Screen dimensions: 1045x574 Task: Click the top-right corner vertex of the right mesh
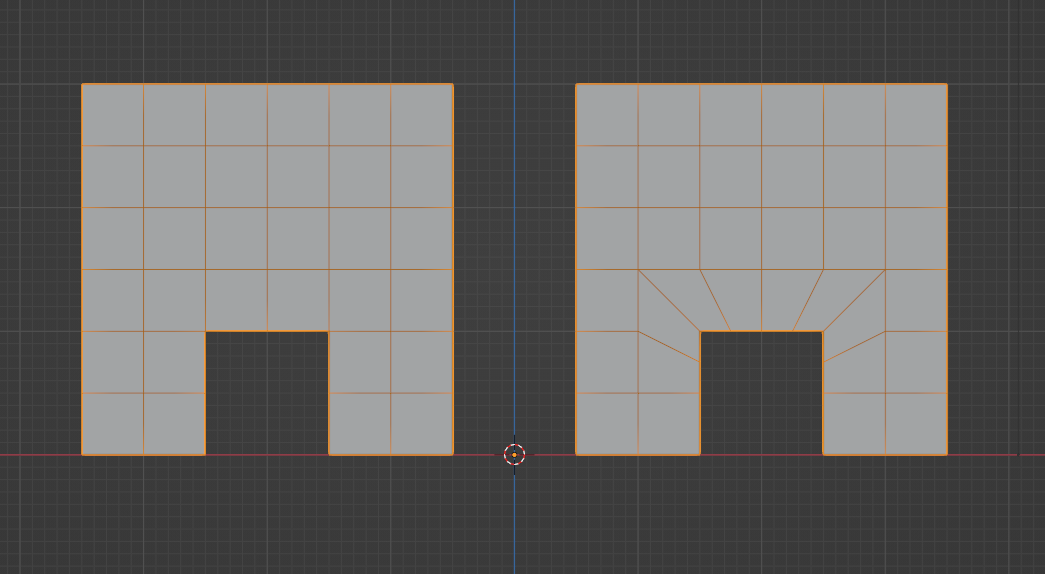coord(947,84)
